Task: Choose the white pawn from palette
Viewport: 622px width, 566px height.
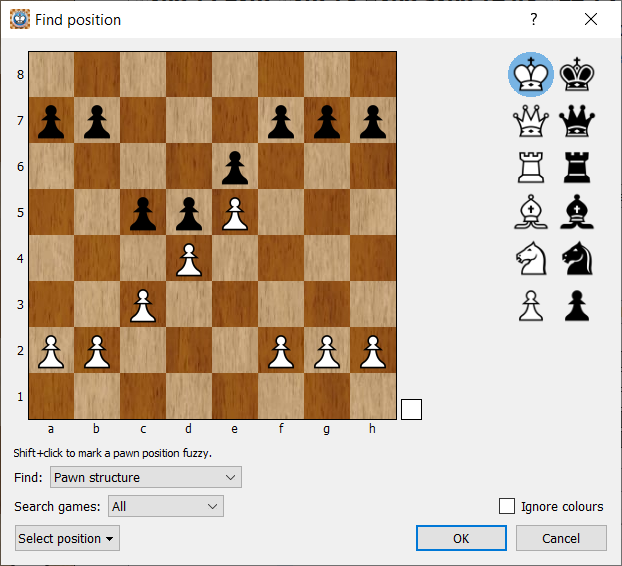Action: point(530,305)
